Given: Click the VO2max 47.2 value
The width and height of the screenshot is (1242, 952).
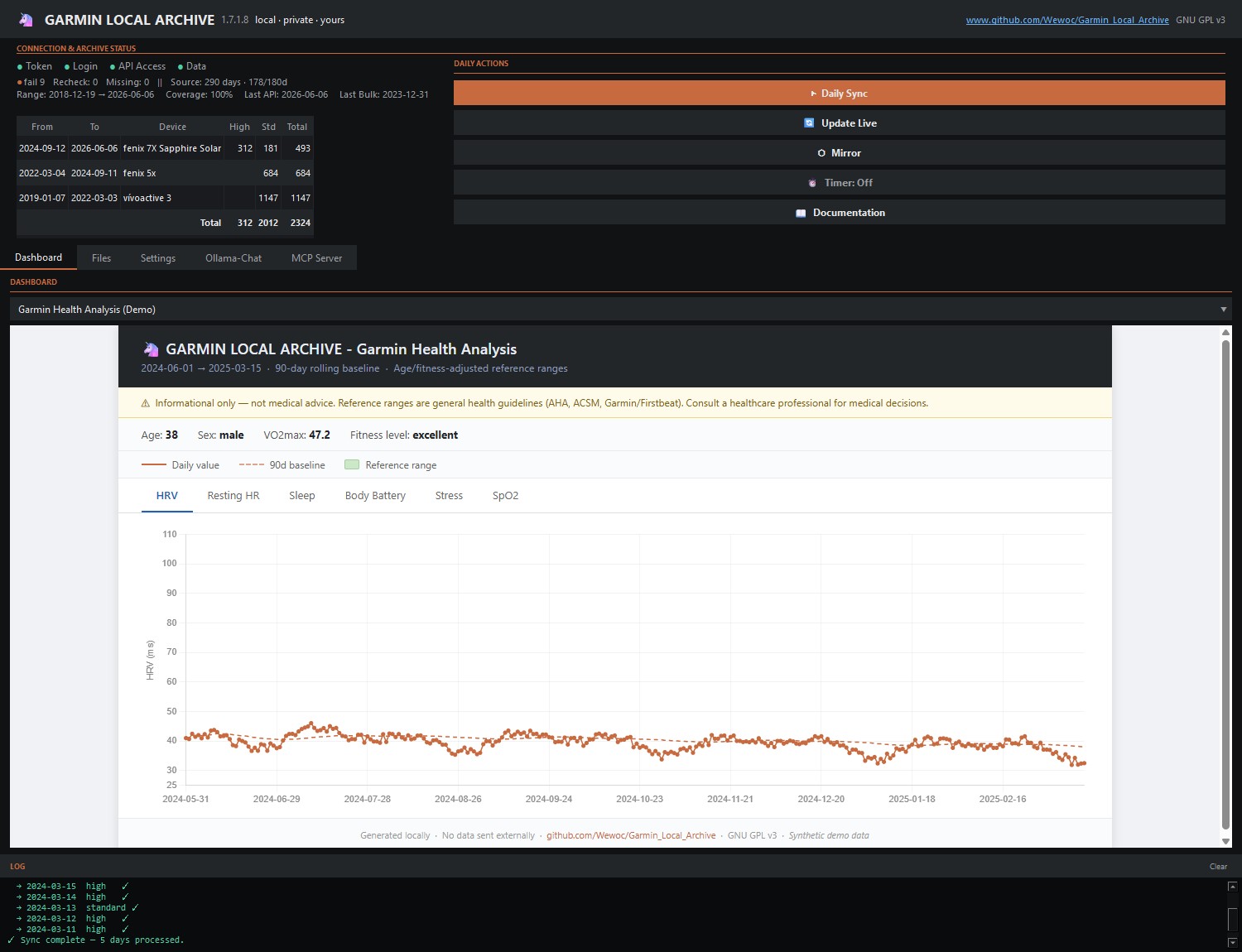Looking at the screenshot, I should point(320,435).
